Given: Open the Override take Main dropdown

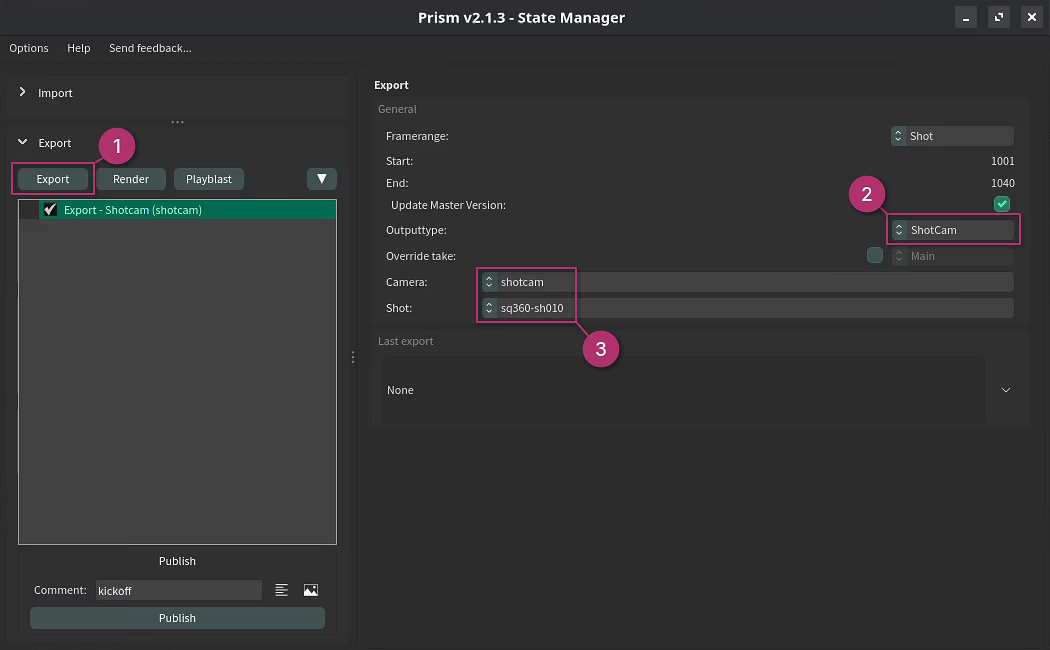Looking at the screenshot, I should [x=952, y=256].
